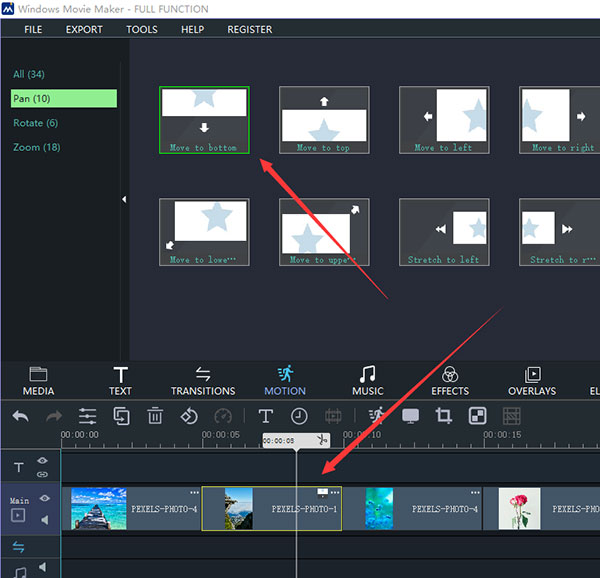Switch to the OVERLAYS tab
Viewport: 600px width, 578px height.
(x=532, y=381)
